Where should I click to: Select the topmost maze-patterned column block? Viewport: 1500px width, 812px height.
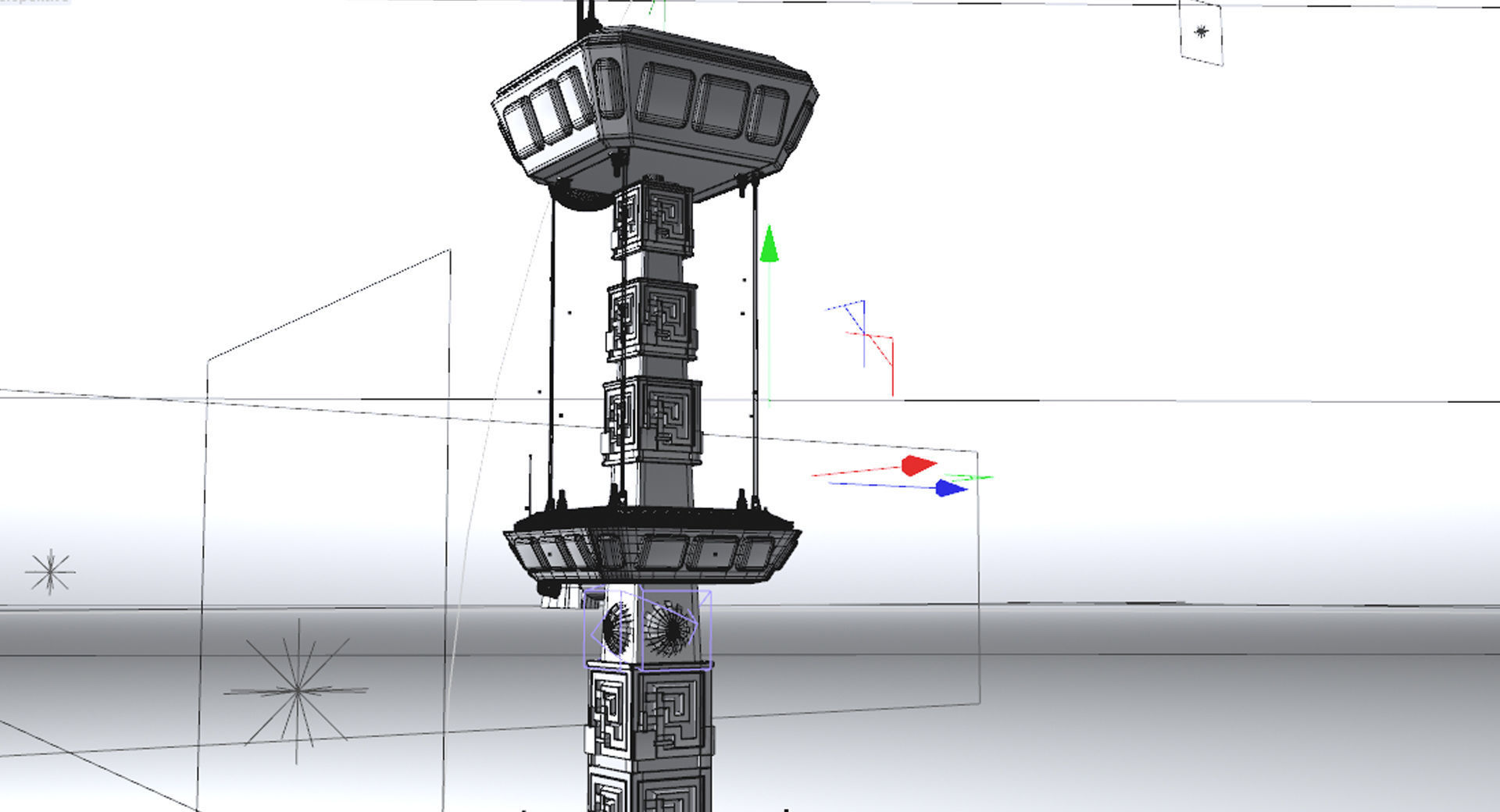(653, 219)
